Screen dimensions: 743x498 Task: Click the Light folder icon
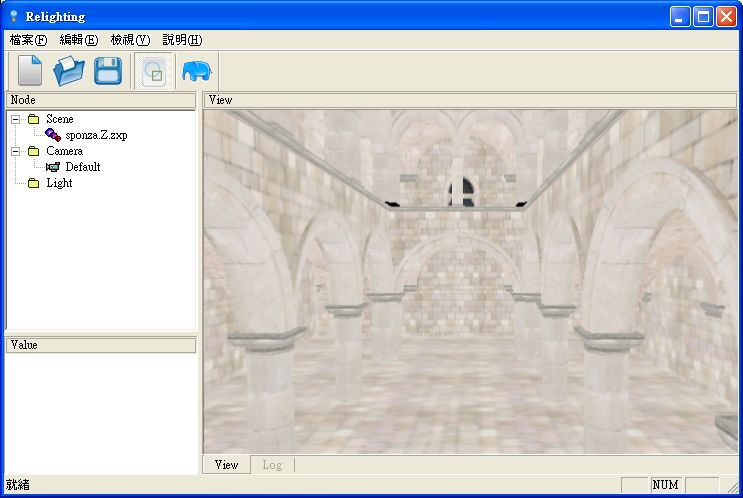coord(33,183)
